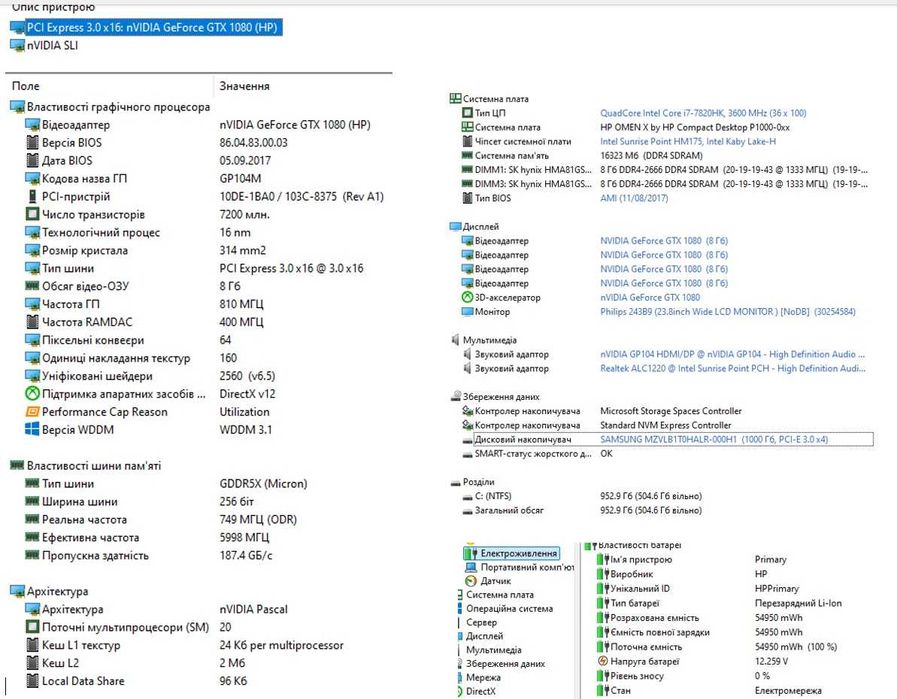Click the C: (NTFS) partition row
Screen dimensions: 897x699
pos(581,496)
